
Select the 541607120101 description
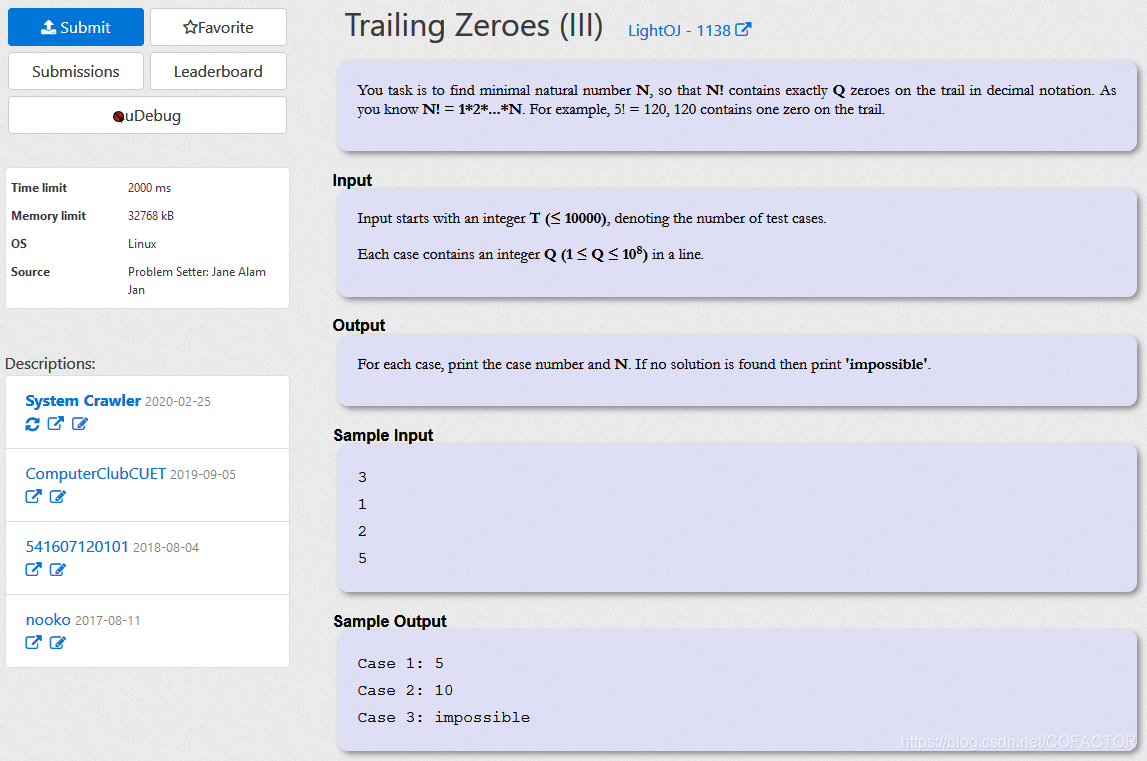point(77,547)
